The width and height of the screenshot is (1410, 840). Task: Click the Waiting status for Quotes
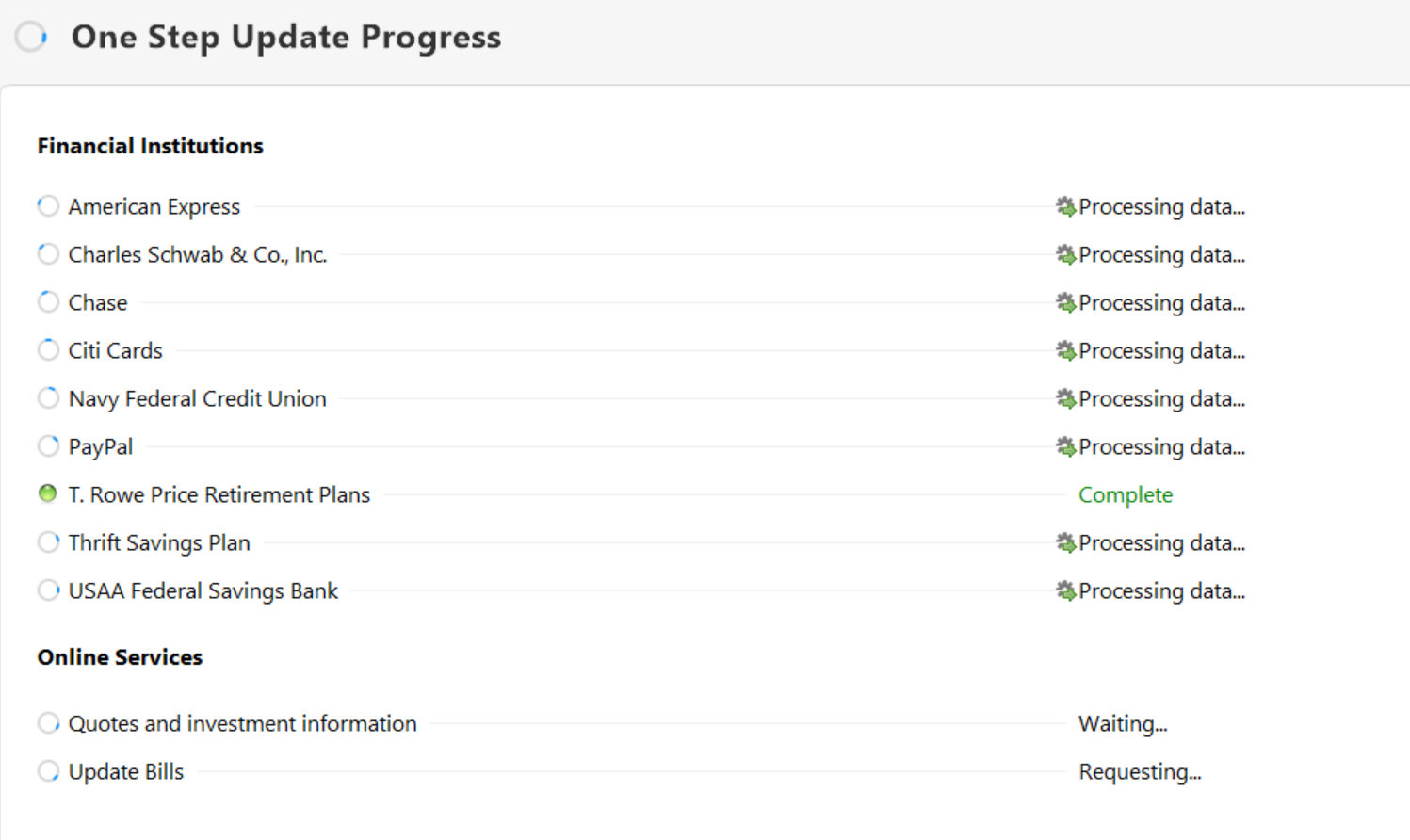tap(1122, 723)
